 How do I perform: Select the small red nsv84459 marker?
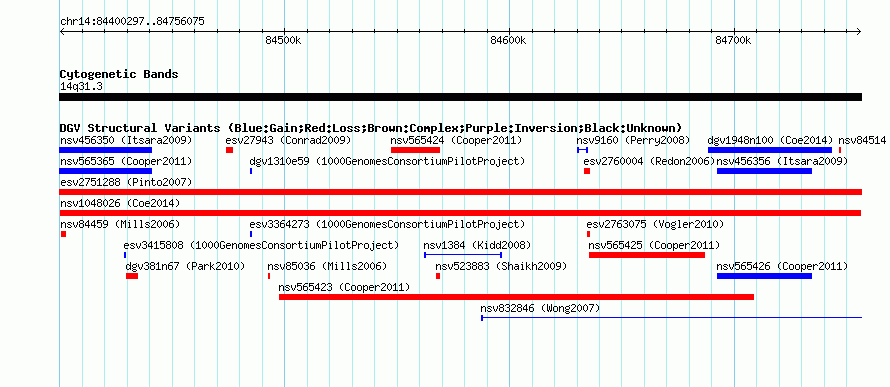[64, 234]
